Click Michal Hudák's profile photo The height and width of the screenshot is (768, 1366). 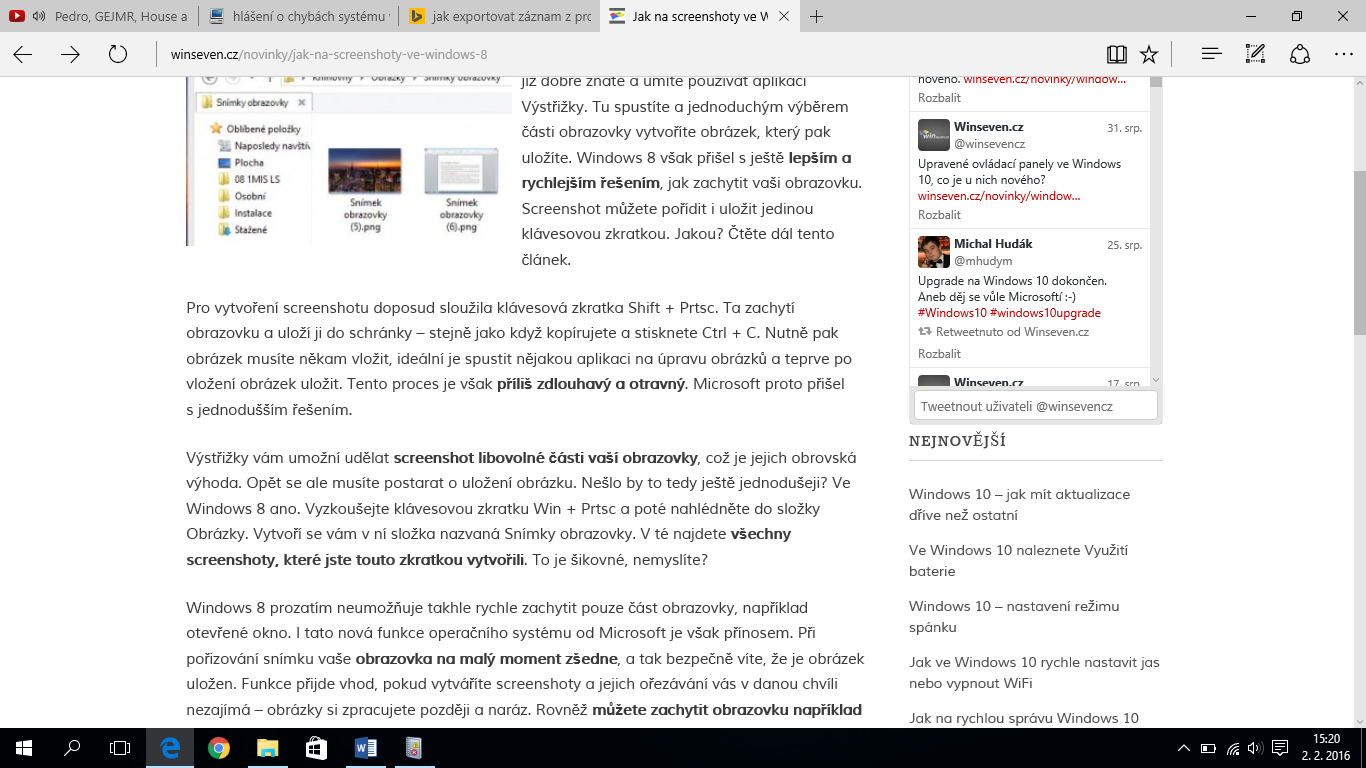click(x=933, y=252)
